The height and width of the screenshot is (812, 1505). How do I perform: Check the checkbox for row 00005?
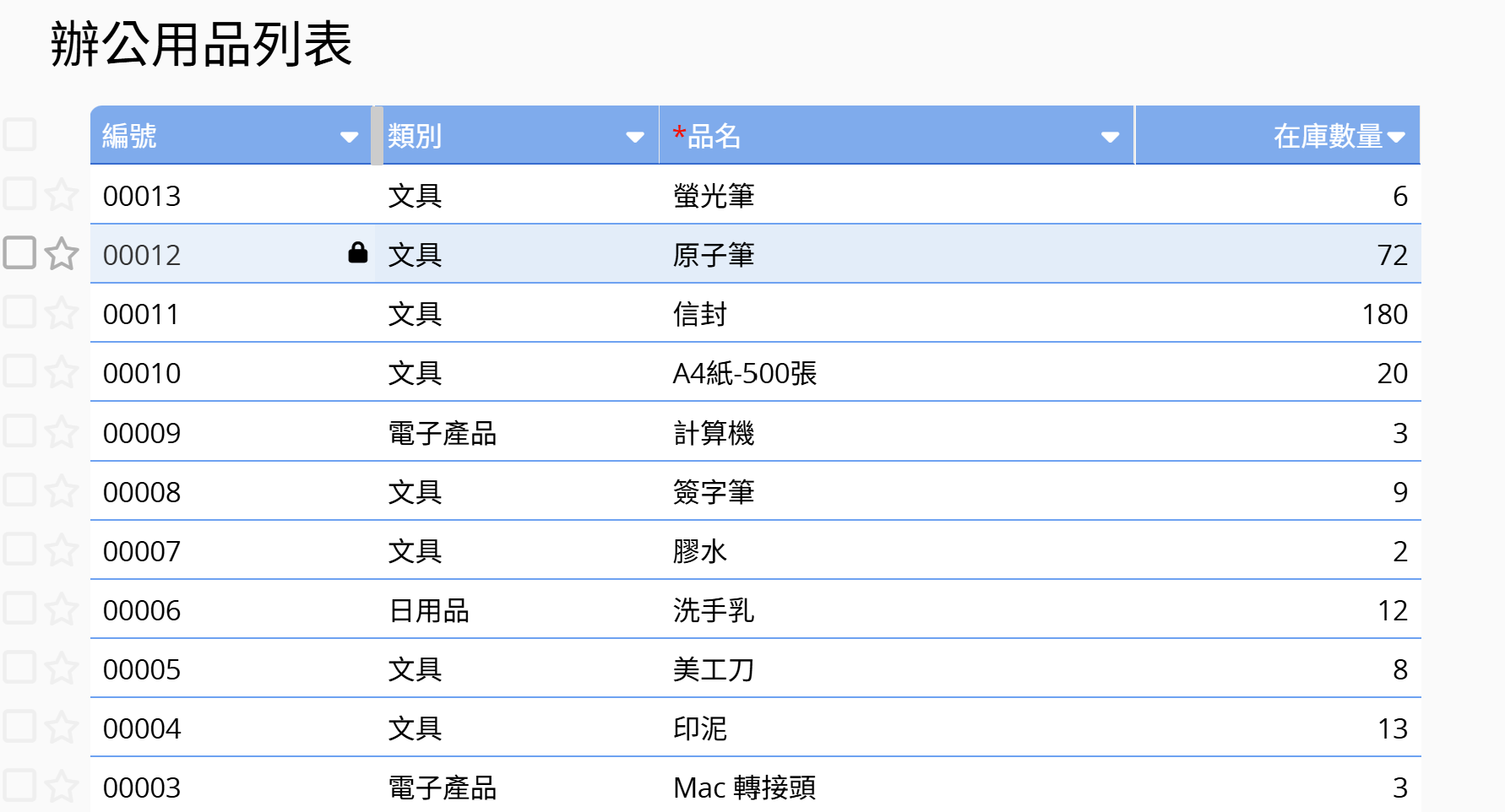tap(19, 667)
